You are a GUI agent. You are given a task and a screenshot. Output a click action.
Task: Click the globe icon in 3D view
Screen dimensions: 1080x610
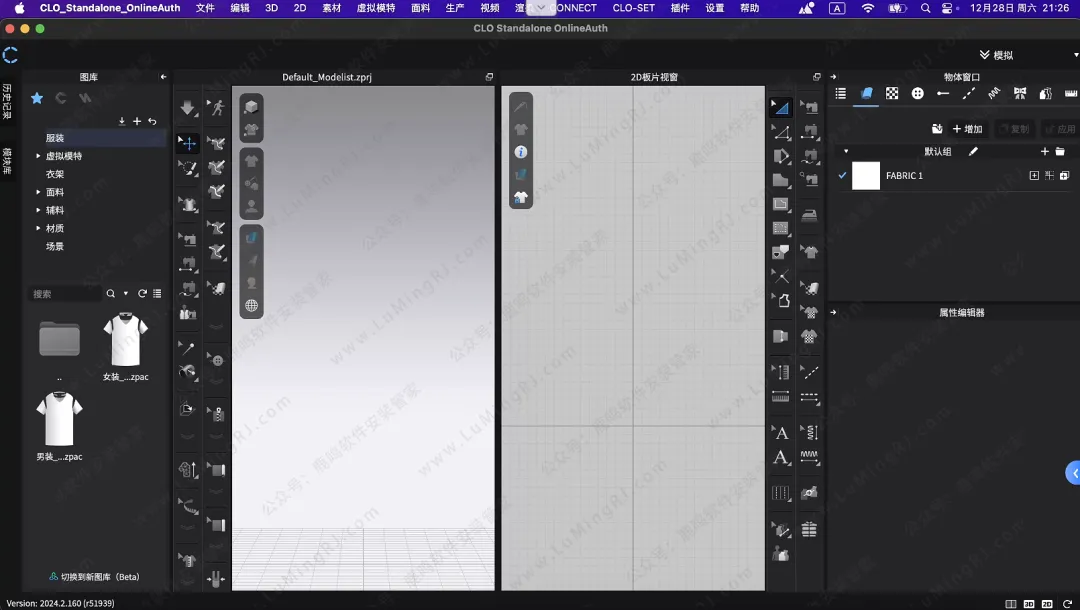coord(252,305)
